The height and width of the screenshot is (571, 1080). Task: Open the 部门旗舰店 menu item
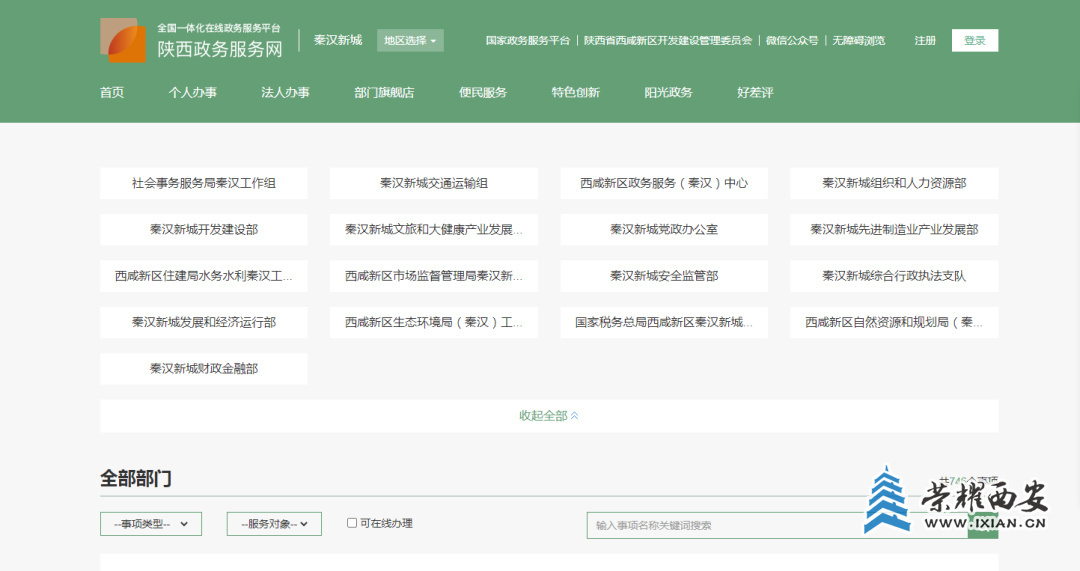[384, 93]
